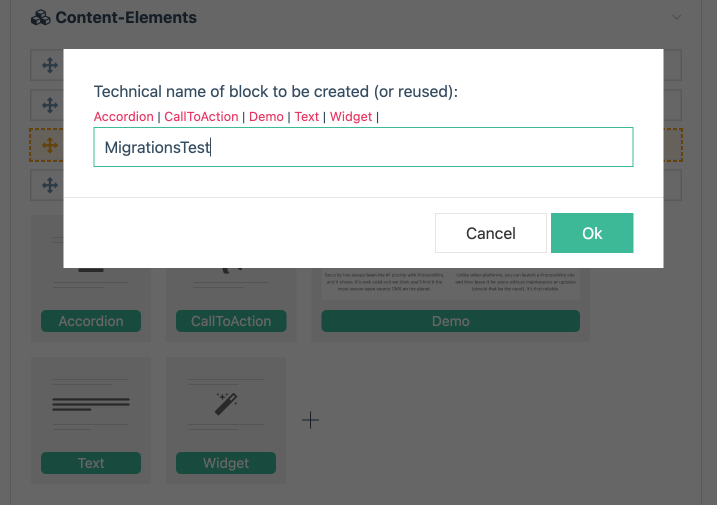The image size is (717, 505).
Task: Select the green Demo block label
Action: (450, 321)
